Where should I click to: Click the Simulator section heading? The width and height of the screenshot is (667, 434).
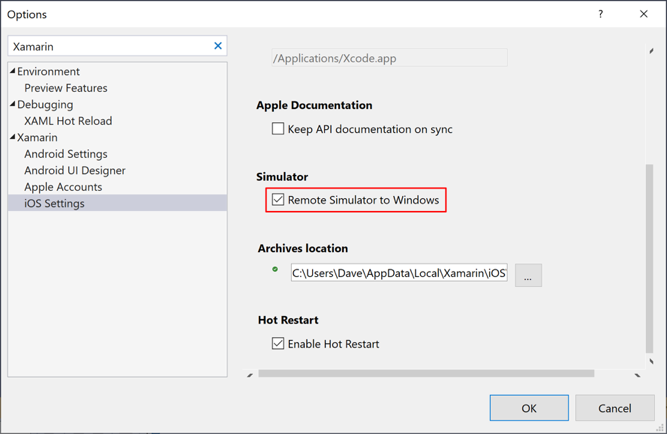pyautogui.click(x=282, y=177)
